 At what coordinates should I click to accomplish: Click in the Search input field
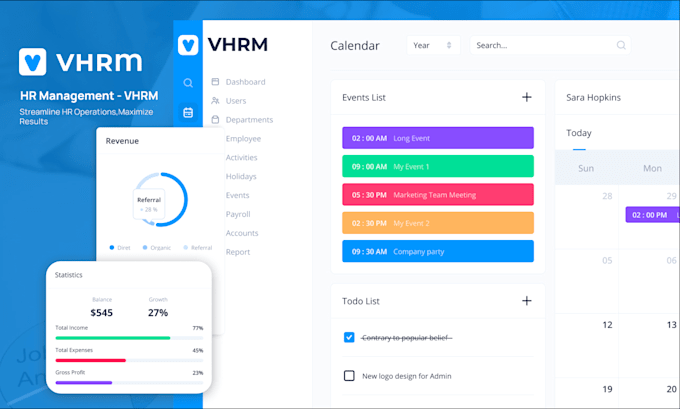[550, 45]
